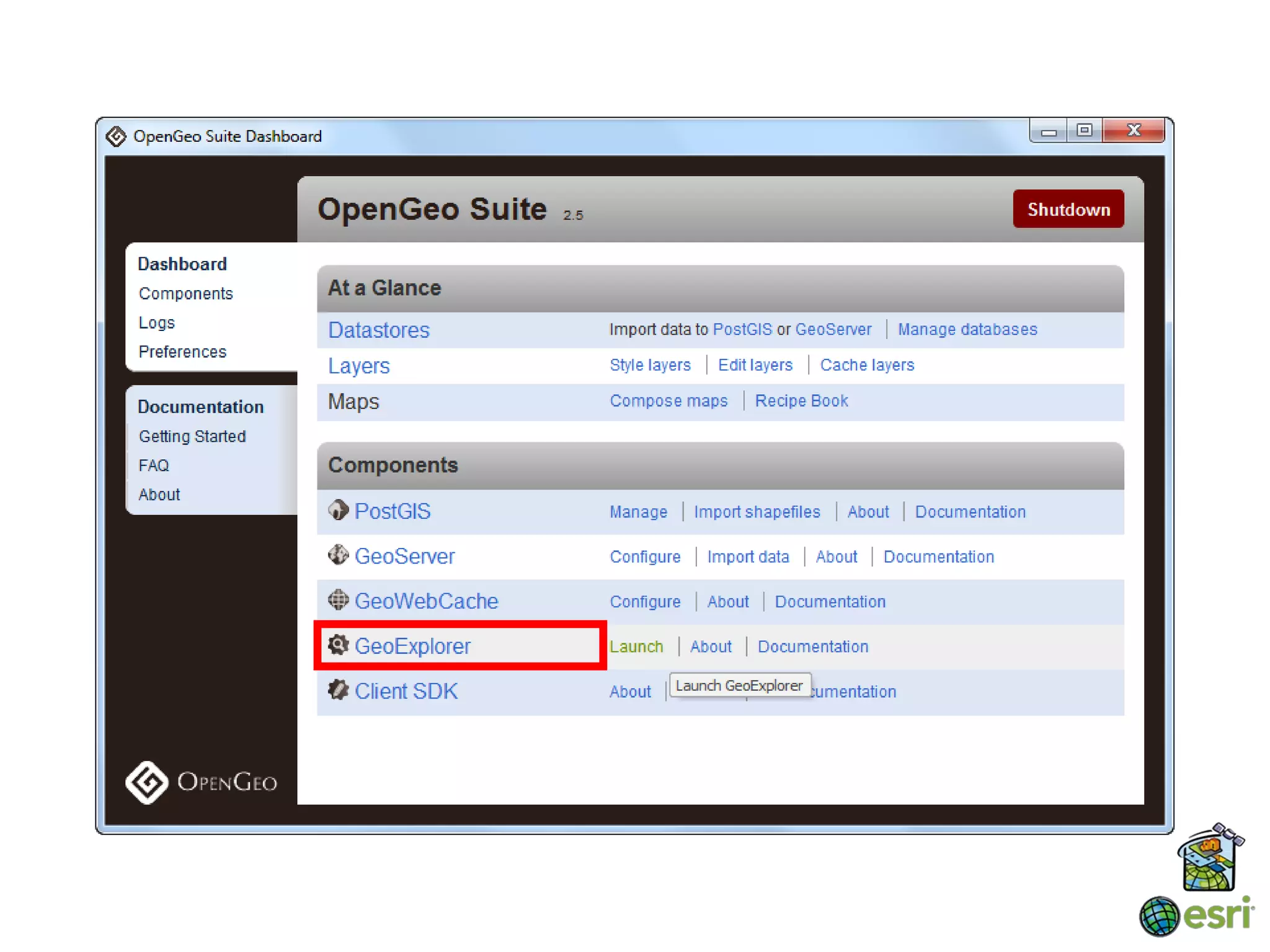This screenshot has height=952, width=1270.
Task: Click Import shapefiles for PostGIS
Action: tap(757, 512)
